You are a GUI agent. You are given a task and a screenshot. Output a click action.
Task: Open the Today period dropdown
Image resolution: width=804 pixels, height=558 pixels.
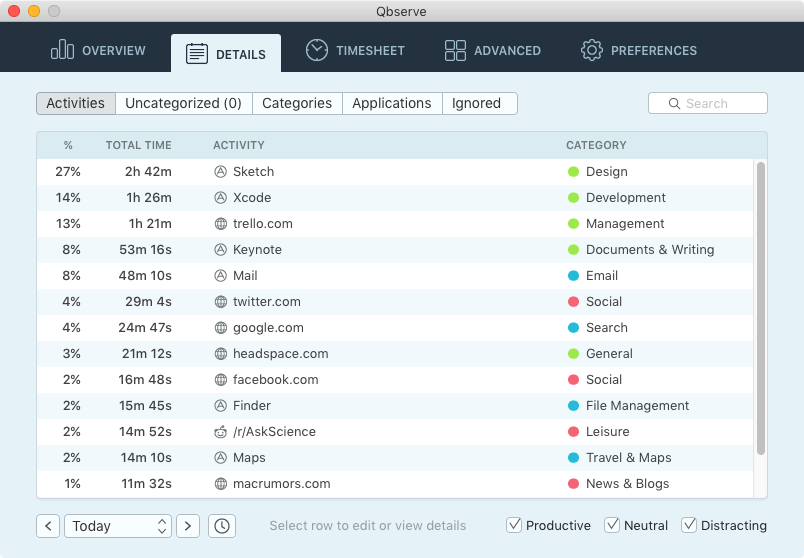tap(118, 526)
